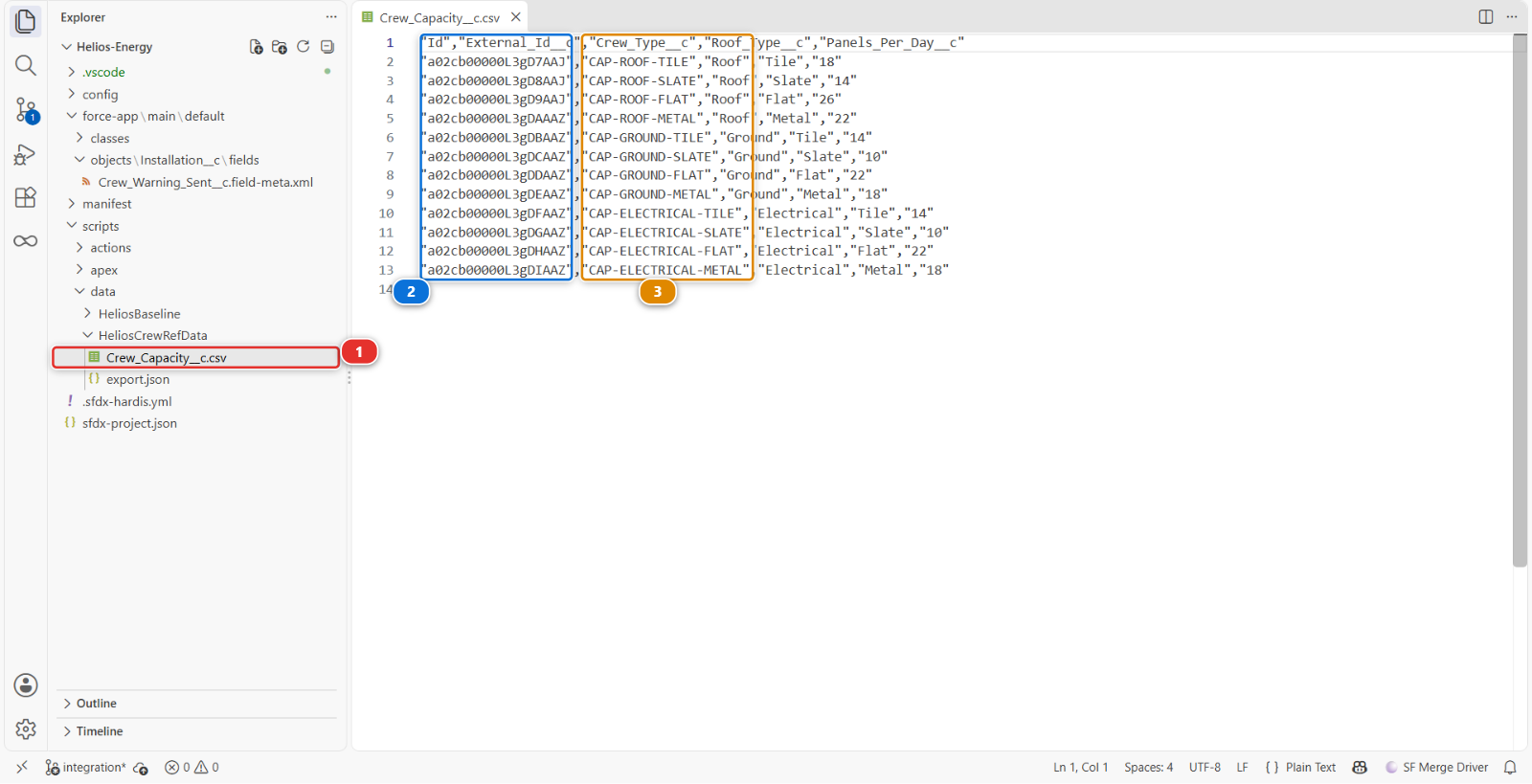Image resolution: width=1532 pixels, height=784 pixels.
Task: Open the Accounts menu
Action: [x=26, y=685]
